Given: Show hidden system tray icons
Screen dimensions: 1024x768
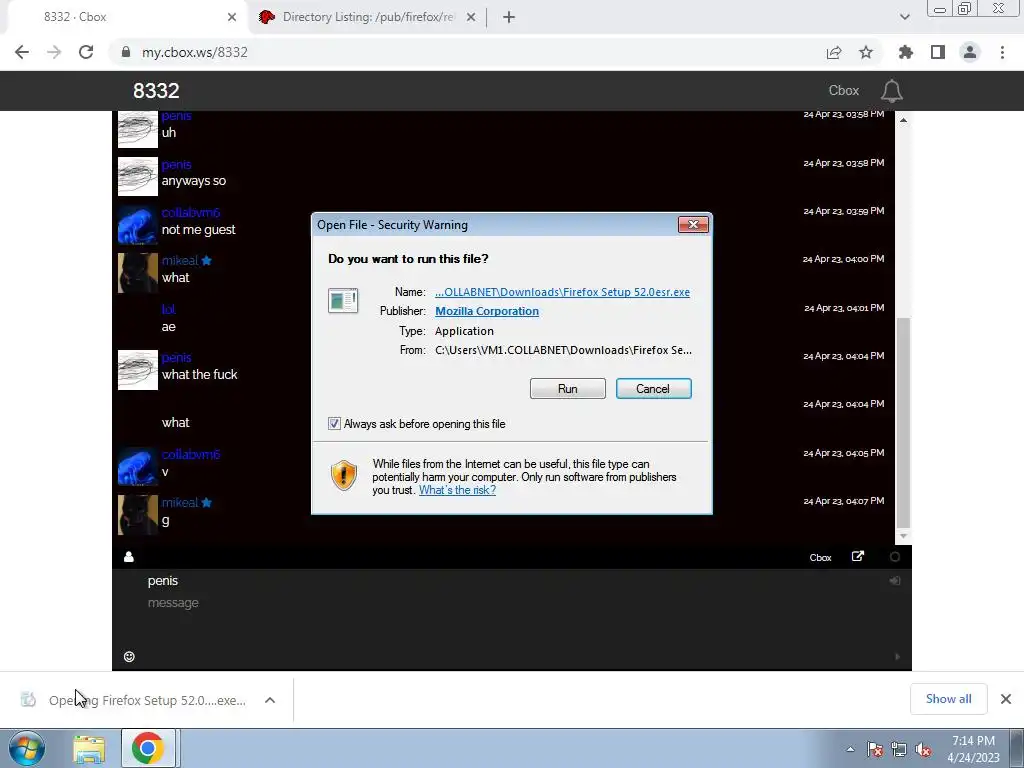Looking at the screenshot, I should [x=850, y=749].
